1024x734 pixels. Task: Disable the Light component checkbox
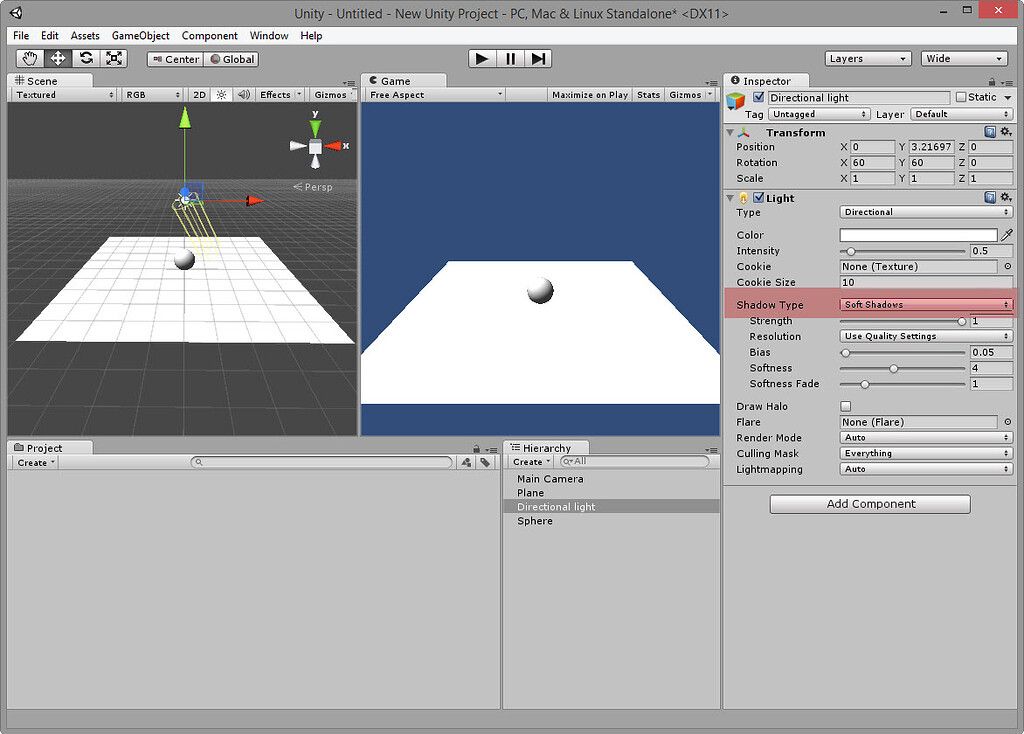[x=759, y=197]
